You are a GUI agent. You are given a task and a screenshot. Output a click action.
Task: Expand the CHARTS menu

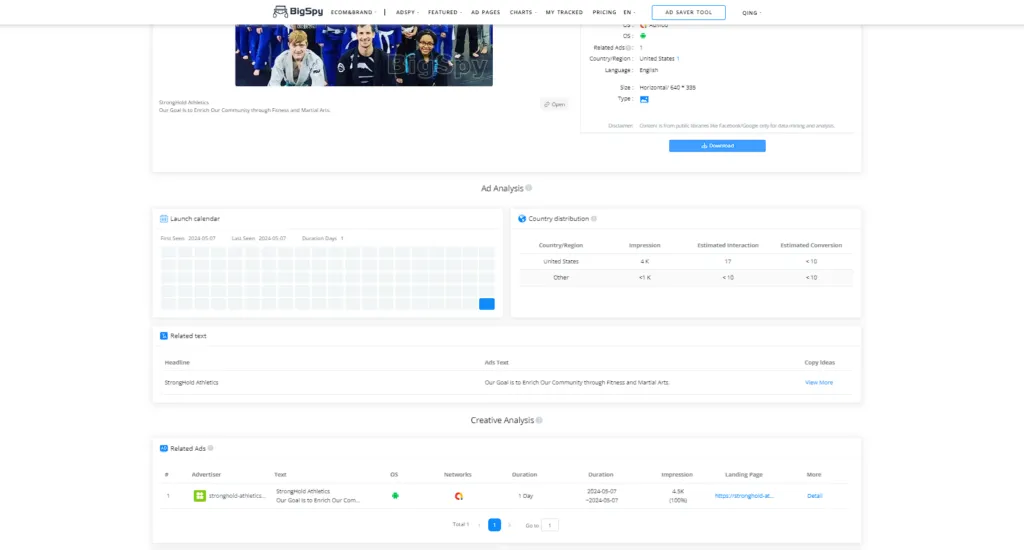(x=521, y=12)
